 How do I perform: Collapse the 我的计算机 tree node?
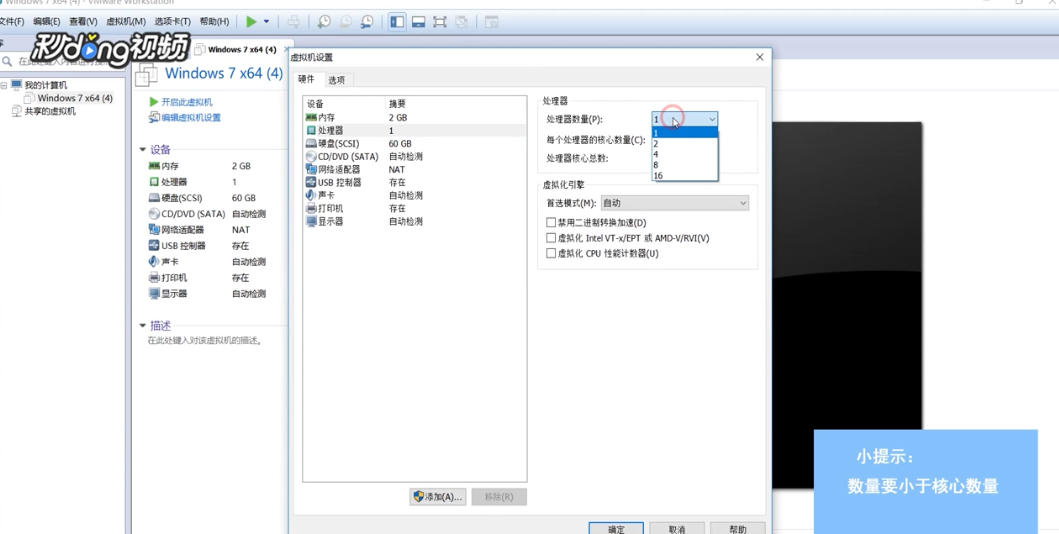point(4,85)
